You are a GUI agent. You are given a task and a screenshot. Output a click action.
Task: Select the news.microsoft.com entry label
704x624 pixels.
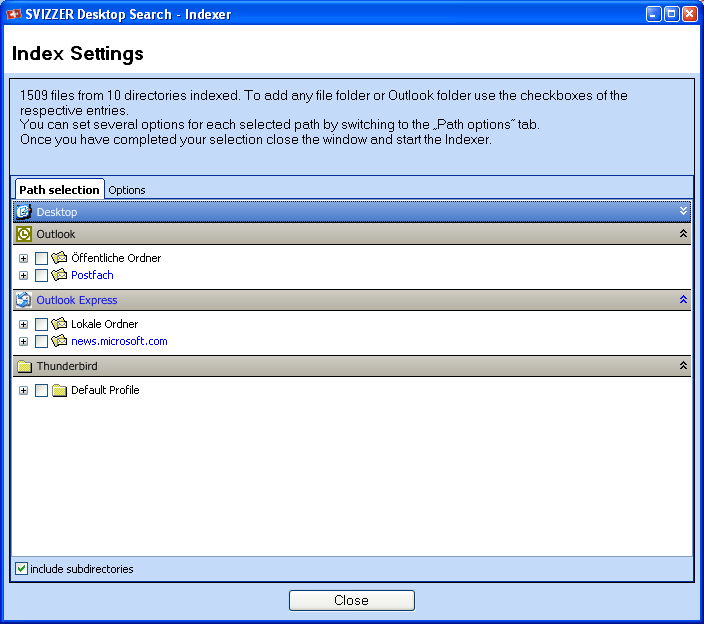(x=119, y=341)
